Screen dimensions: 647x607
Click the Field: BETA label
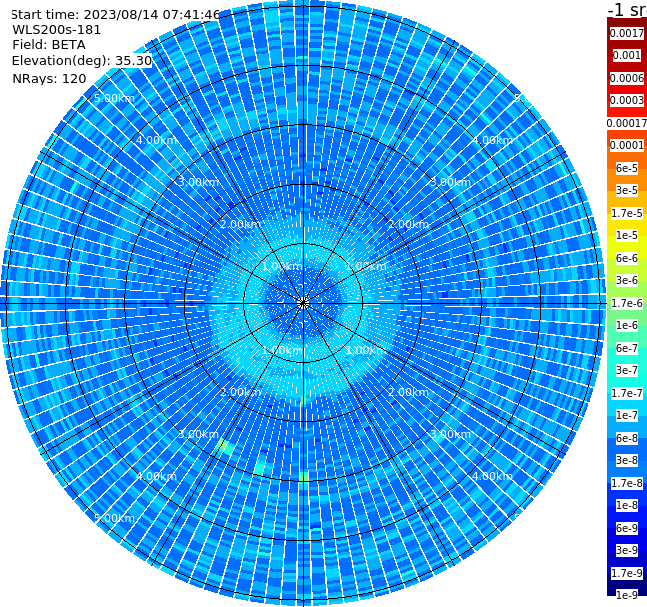coord(49,45)
